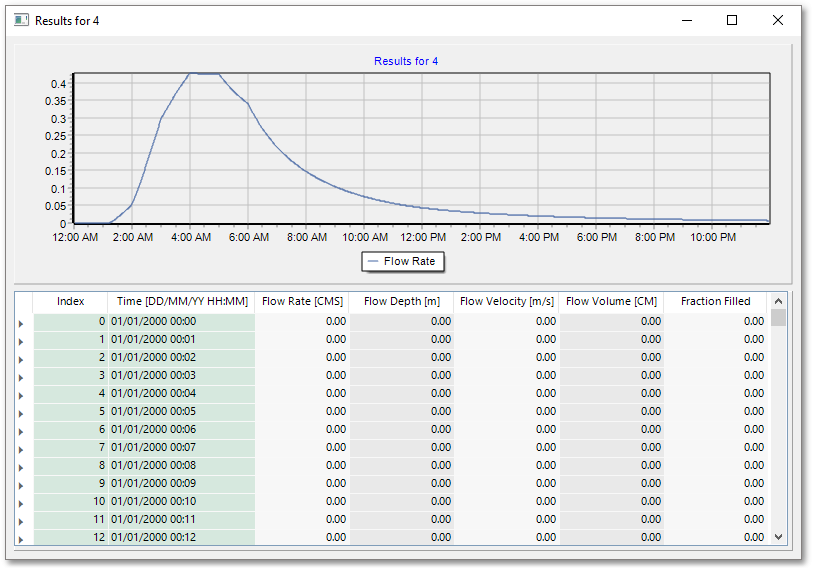Screen dimensions: 813x571
Task: Select row arrow for index 4
Action: pos(22,396)
